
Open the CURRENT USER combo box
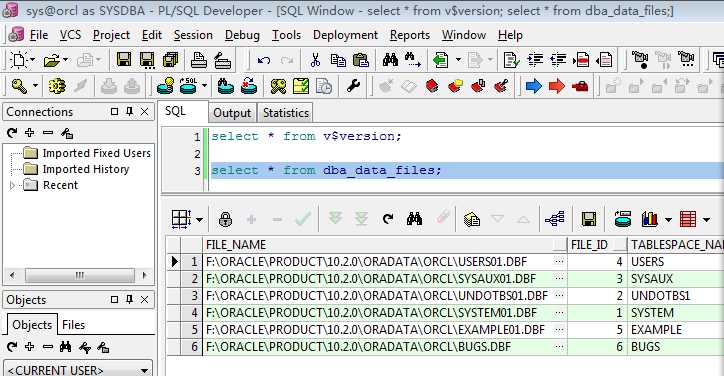point(78,370)
